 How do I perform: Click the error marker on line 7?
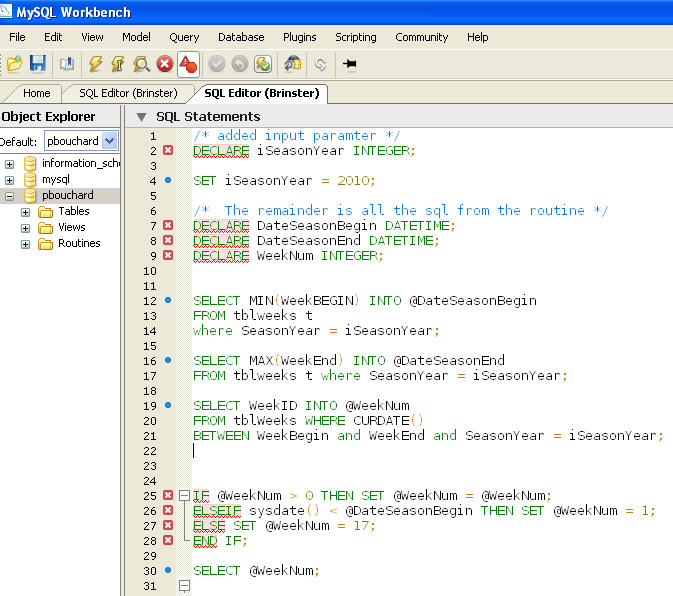point(168,225)
